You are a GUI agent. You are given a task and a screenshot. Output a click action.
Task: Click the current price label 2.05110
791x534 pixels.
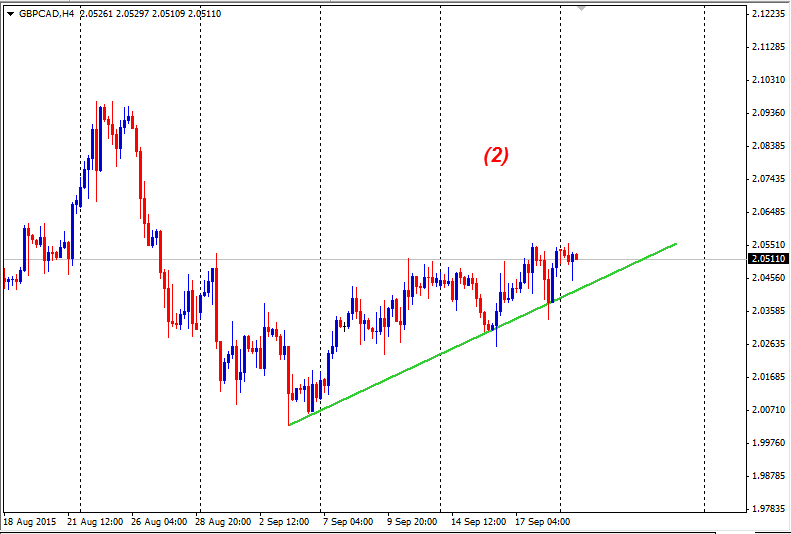(768, 259)
